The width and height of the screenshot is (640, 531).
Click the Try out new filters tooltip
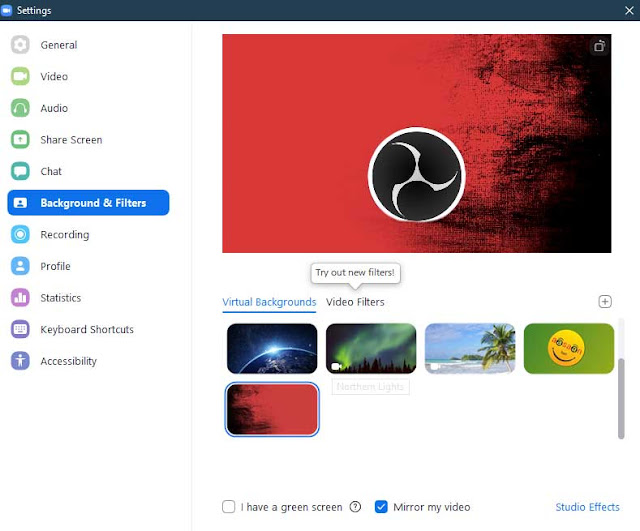pyautogui.click(x=355, y=273)
